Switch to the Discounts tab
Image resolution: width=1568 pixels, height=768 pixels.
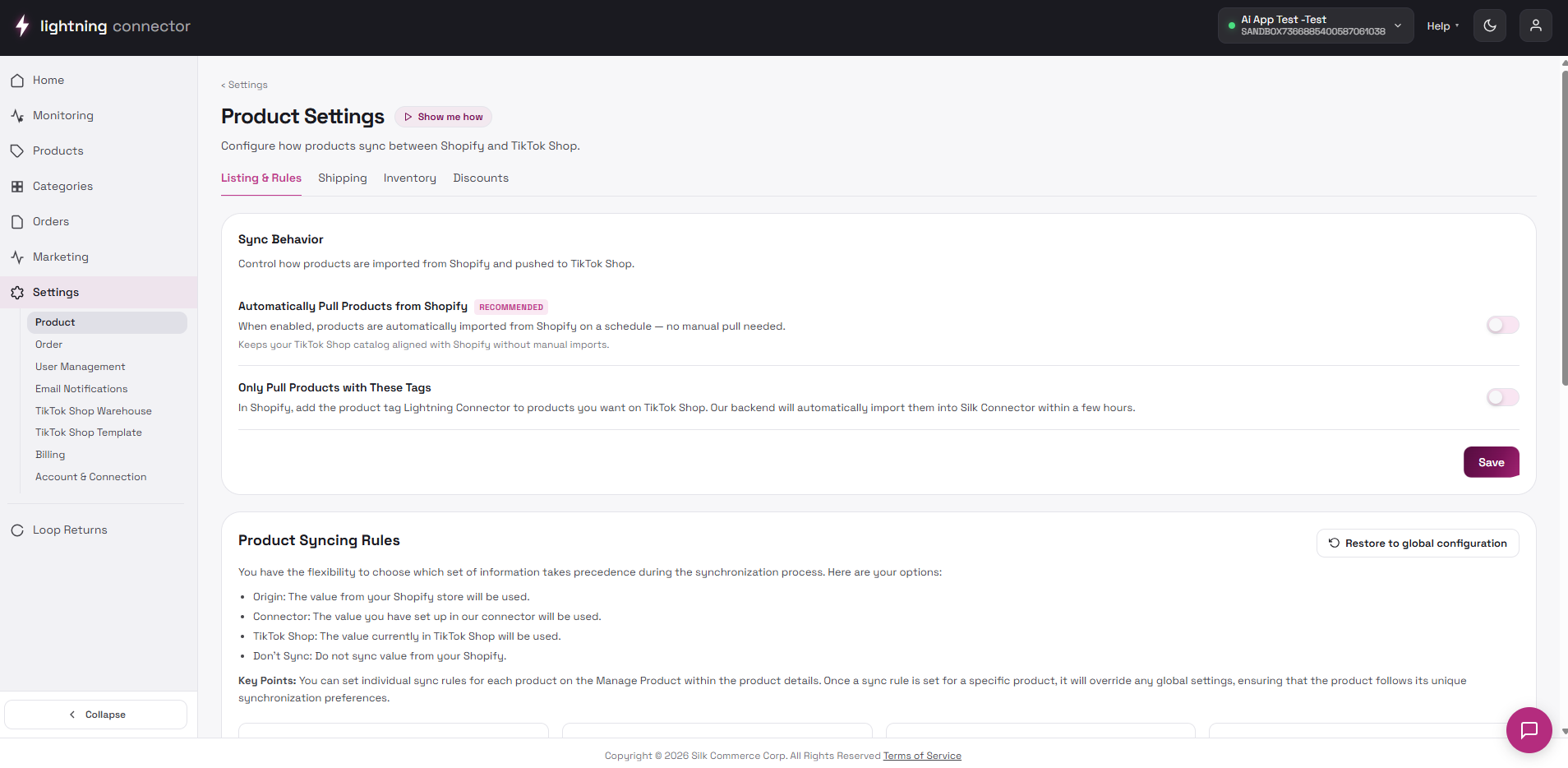coord(481,178)
